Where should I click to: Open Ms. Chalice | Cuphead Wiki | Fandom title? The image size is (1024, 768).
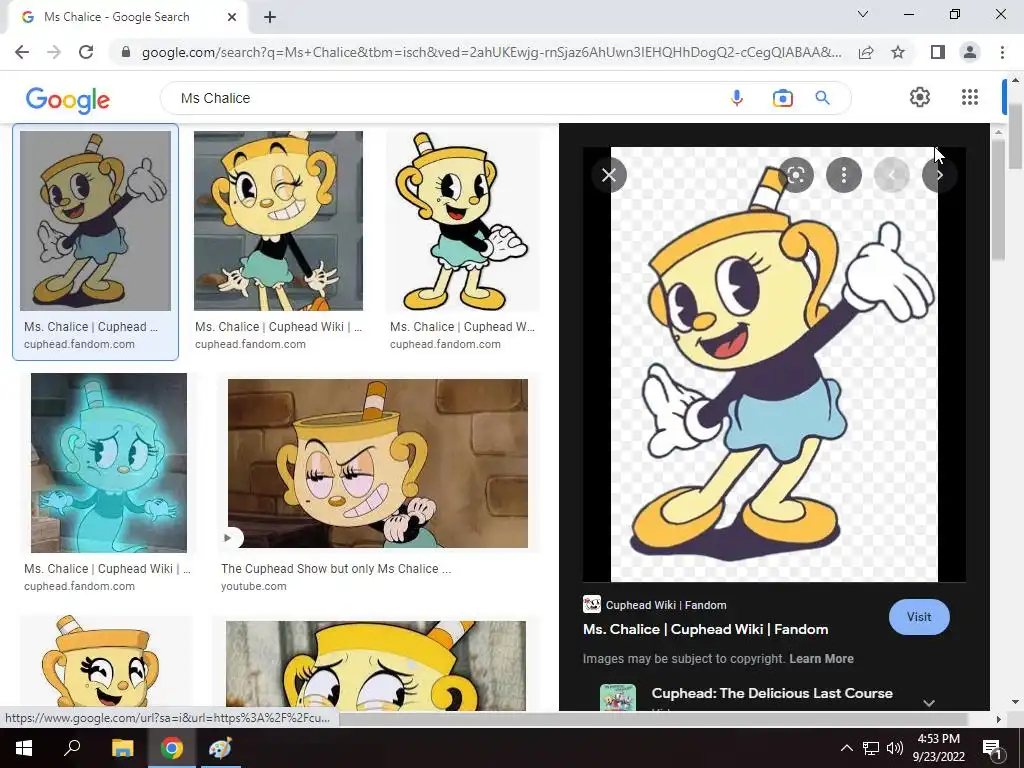click(705, 630)
